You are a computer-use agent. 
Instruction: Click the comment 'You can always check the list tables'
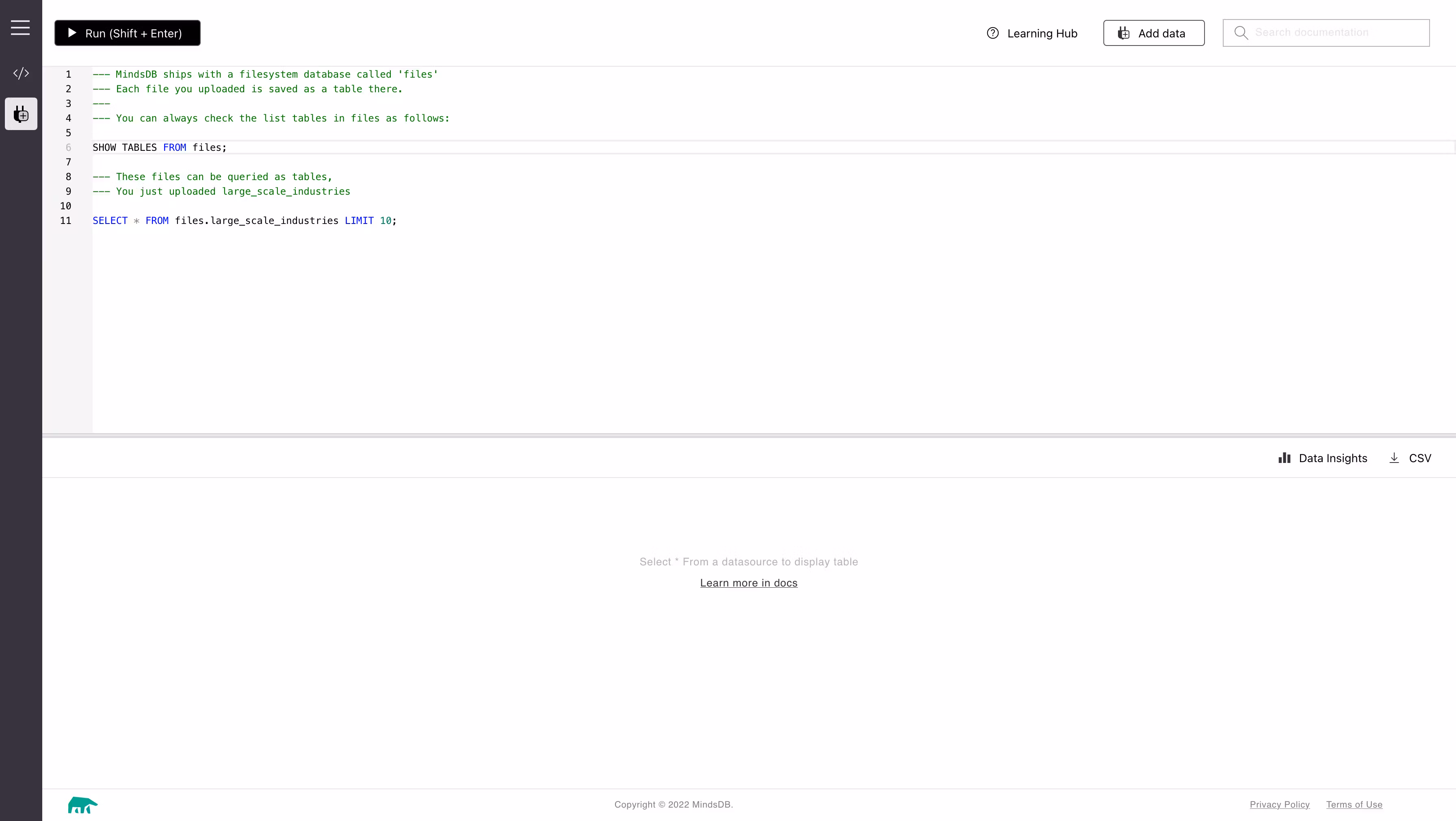pos(271,118)
